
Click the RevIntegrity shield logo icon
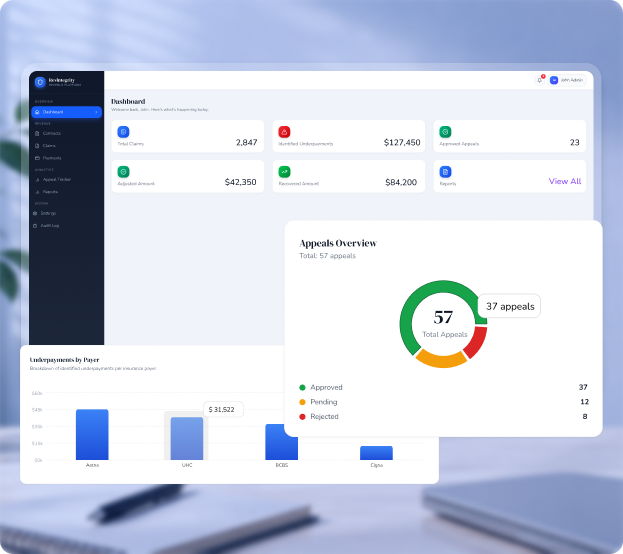tap(40, 82)
